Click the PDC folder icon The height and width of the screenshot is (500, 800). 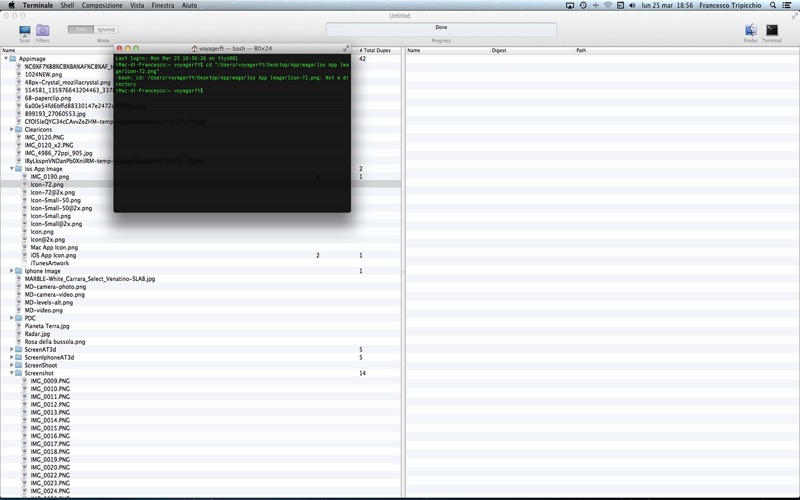pyautogui.click(x=18, y=318)
